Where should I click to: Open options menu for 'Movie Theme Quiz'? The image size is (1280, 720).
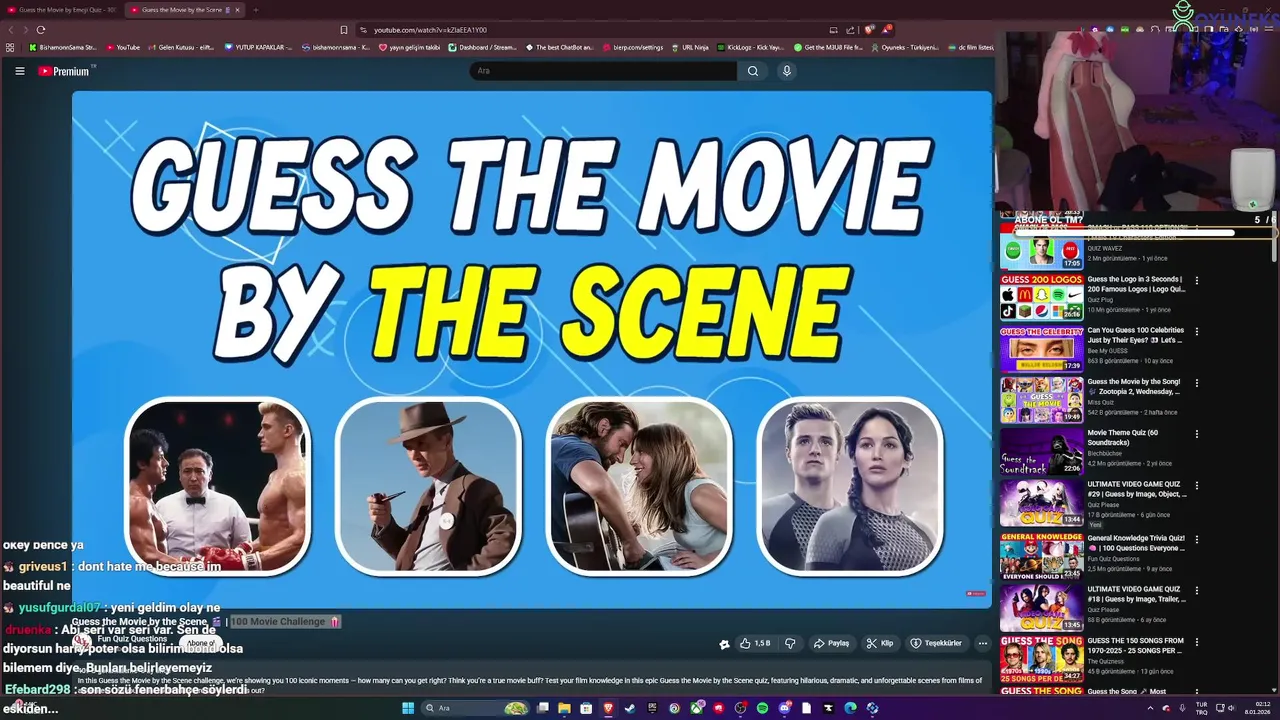pyautogui.click(x=1197, y=434)
